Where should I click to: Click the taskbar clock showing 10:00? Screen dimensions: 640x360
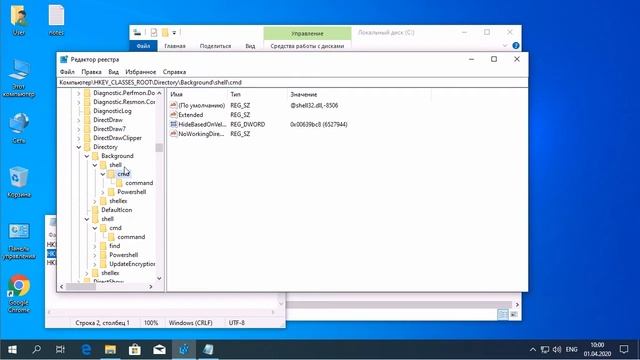[597, 349]
